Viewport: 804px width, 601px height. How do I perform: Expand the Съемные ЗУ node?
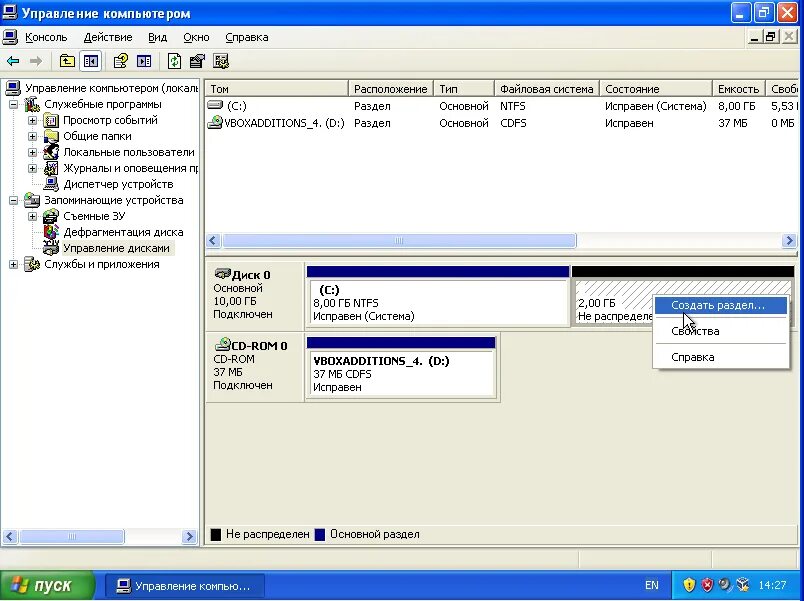pos(32,216)
